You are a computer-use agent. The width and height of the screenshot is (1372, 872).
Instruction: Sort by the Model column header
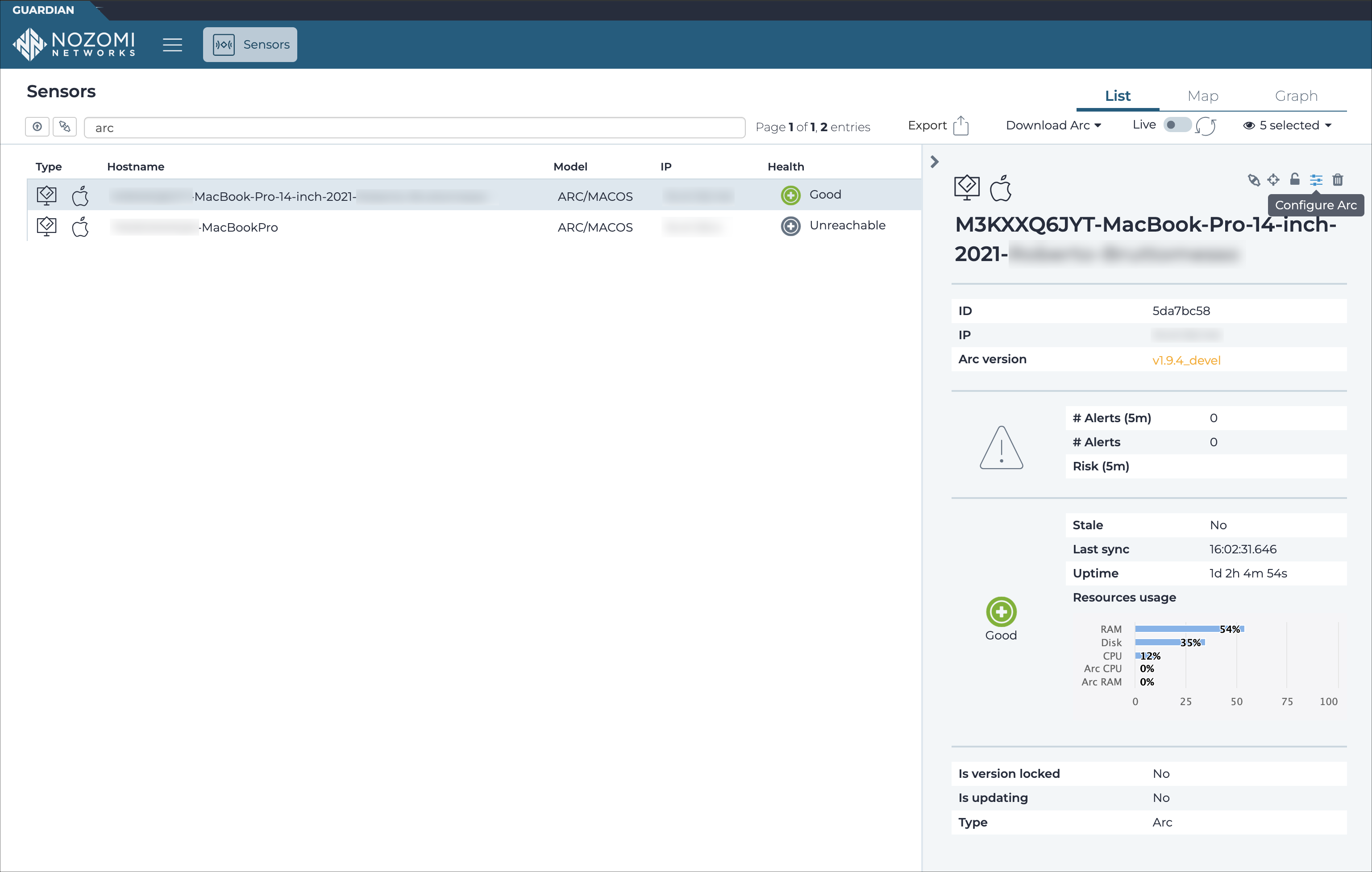click(570, 166)
